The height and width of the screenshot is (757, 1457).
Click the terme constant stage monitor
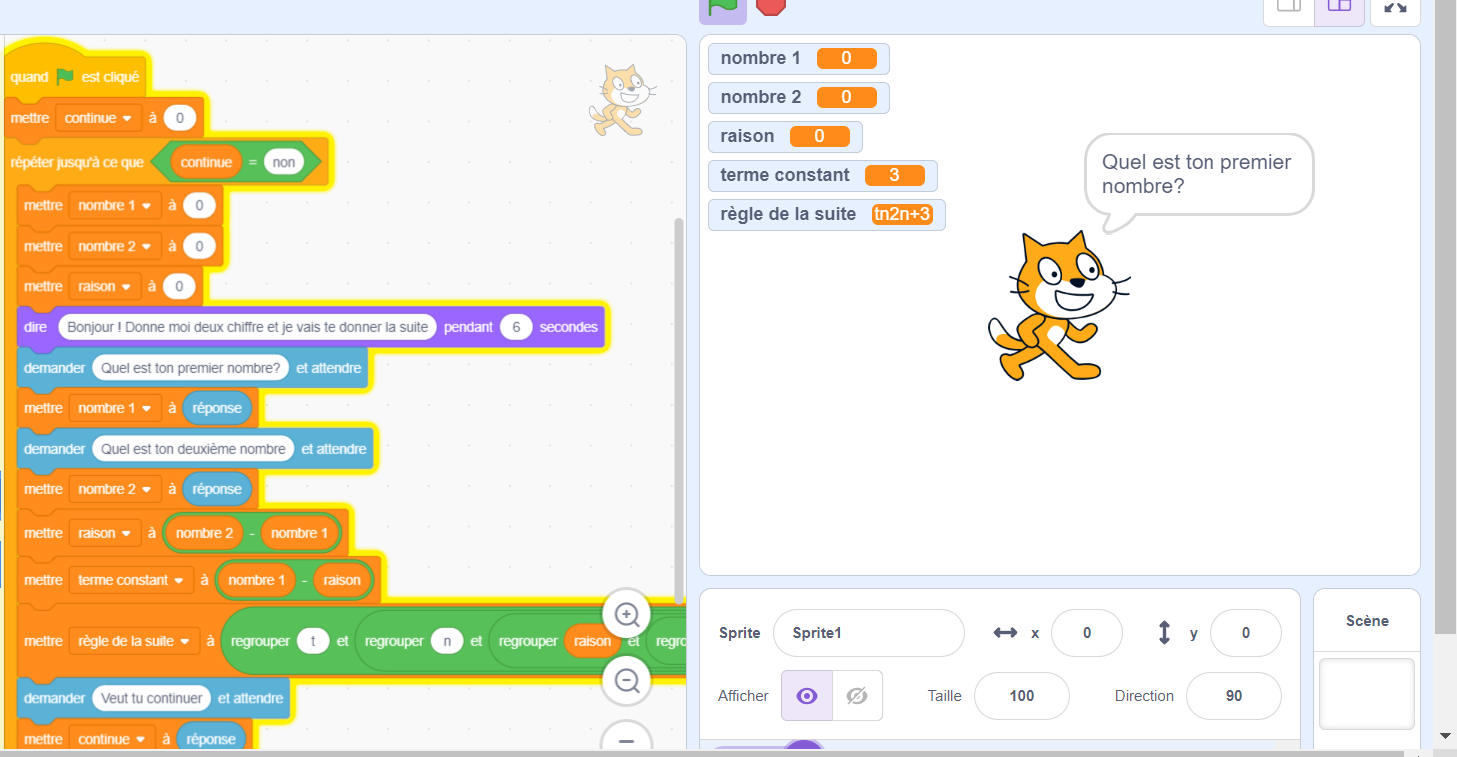pos(822,175)
